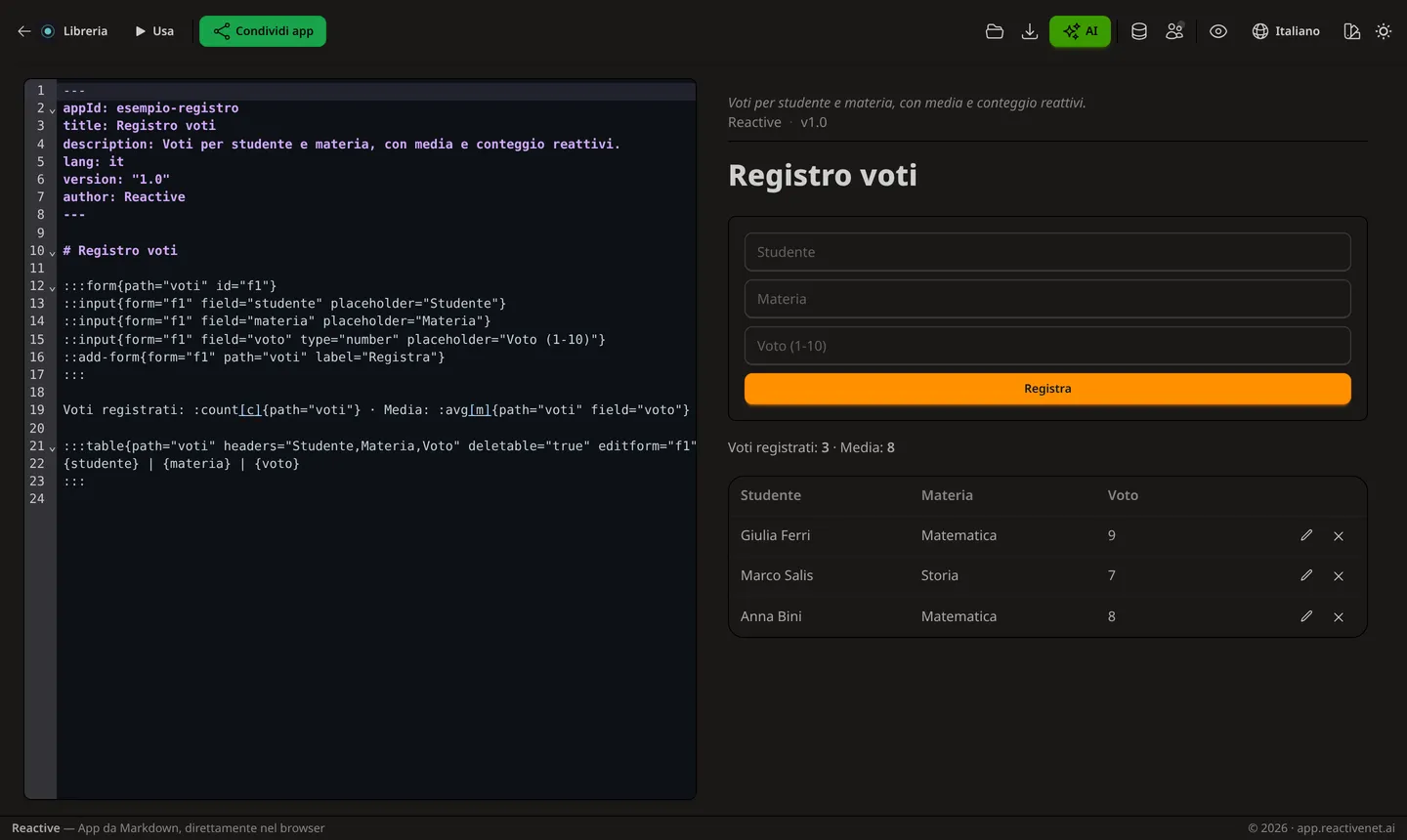The height and width of the screenshot is (840, 1407).
Task: Delete the Anna Bini row
Action: pyautogui.click(x=1339, y=617)
